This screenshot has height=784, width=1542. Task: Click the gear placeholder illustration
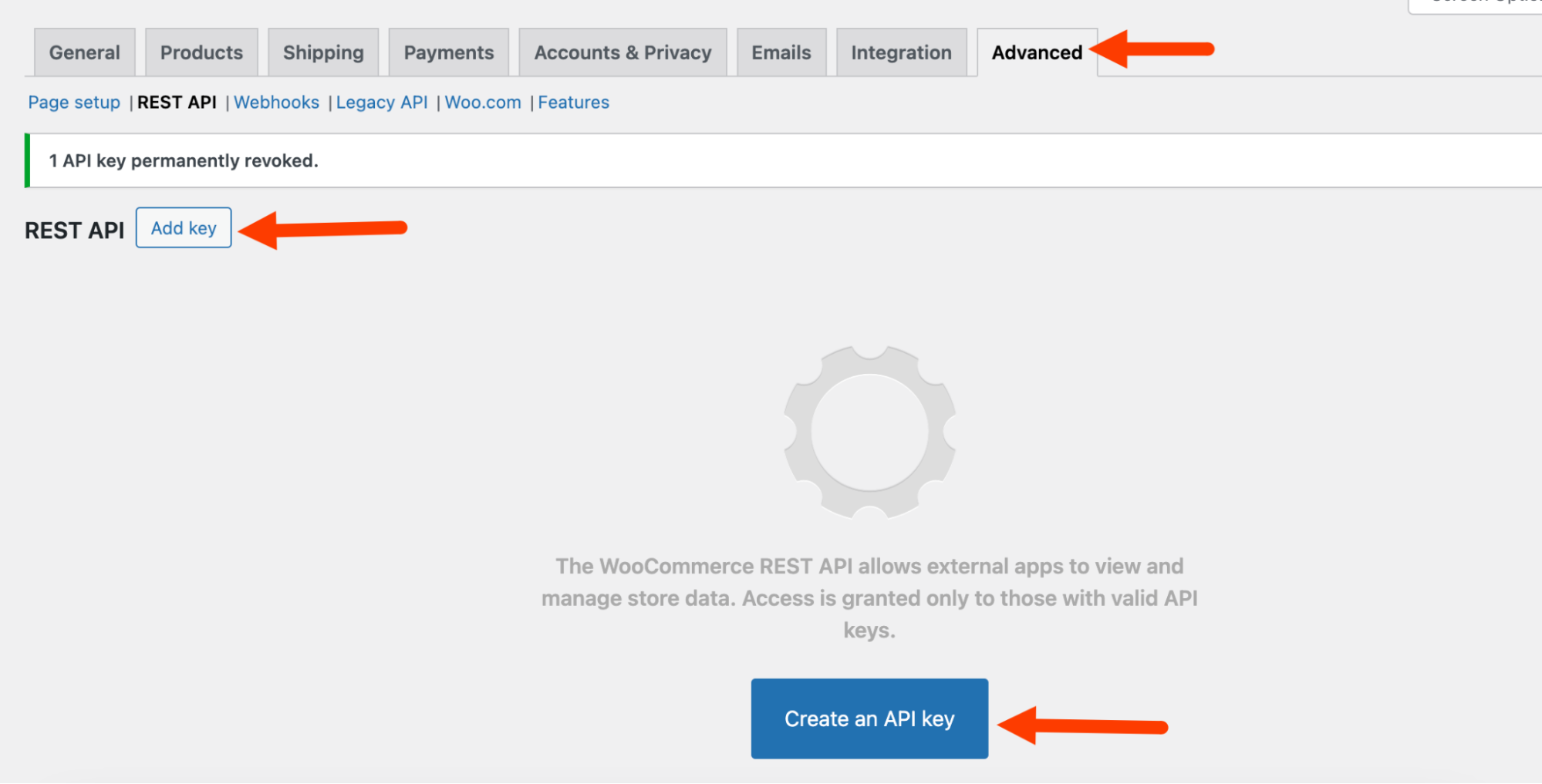click(869, 432)
